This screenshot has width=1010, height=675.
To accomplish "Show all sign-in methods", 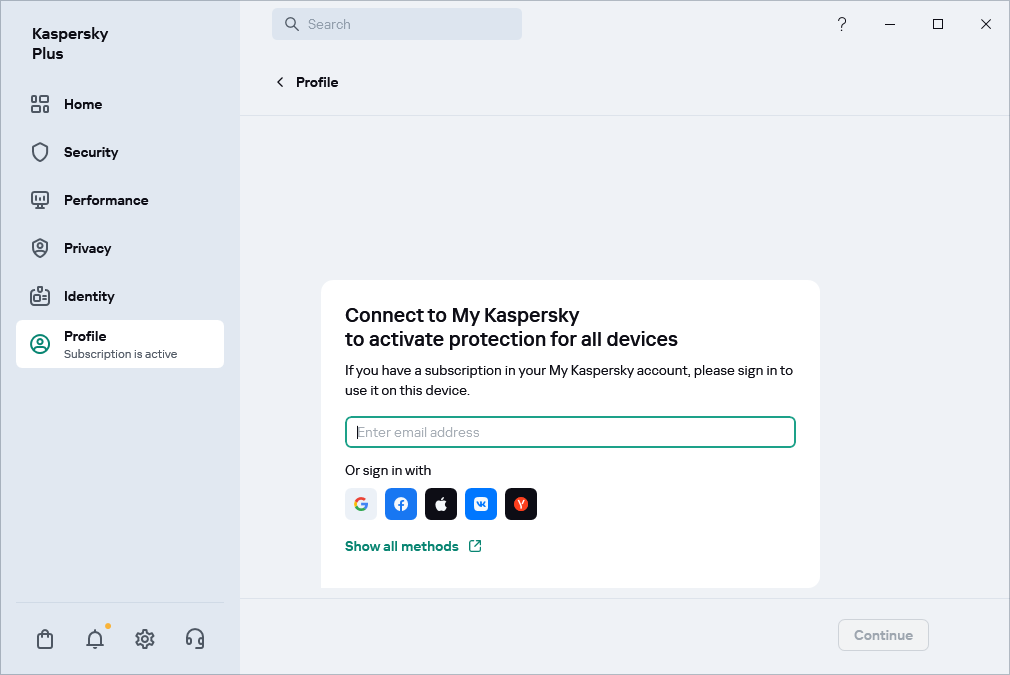I will pos(402,546).
